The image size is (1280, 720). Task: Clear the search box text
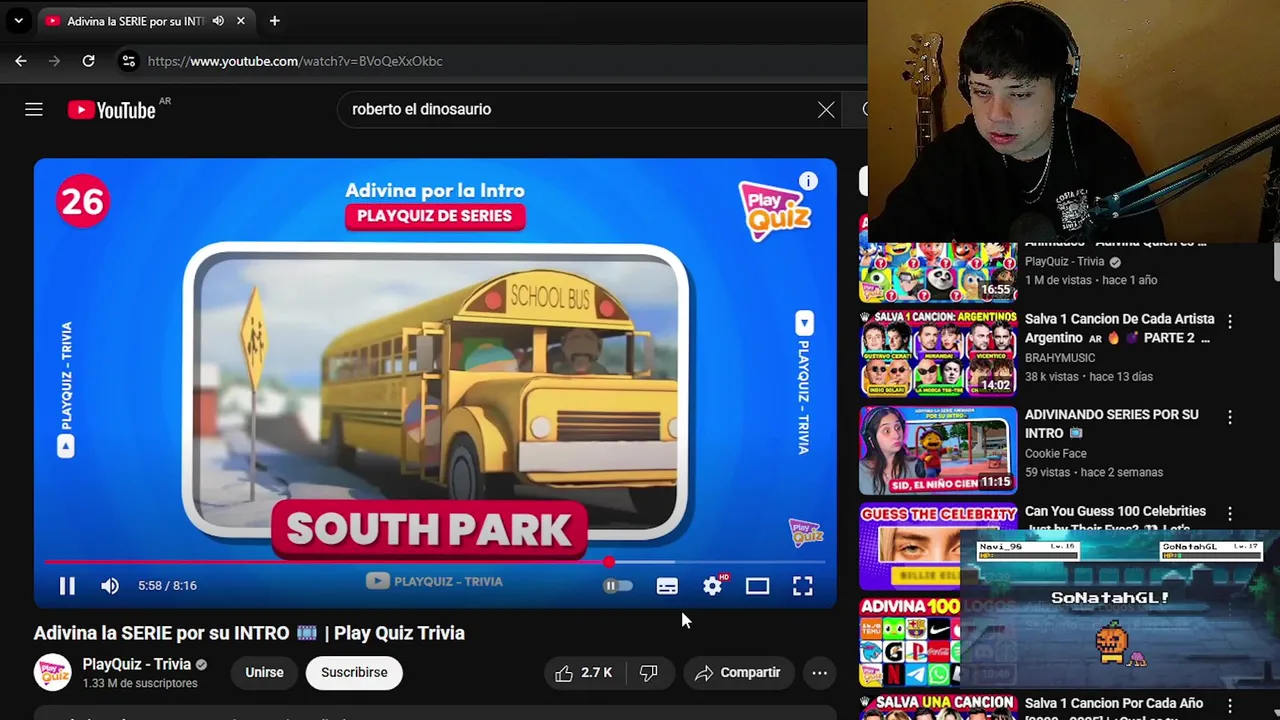(826, 109)
